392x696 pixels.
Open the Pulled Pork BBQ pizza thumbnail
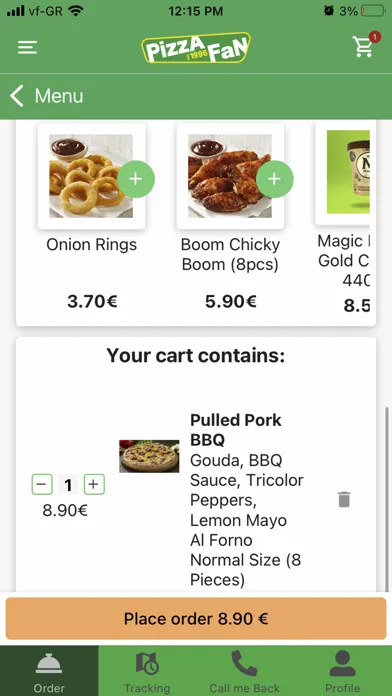149,456
